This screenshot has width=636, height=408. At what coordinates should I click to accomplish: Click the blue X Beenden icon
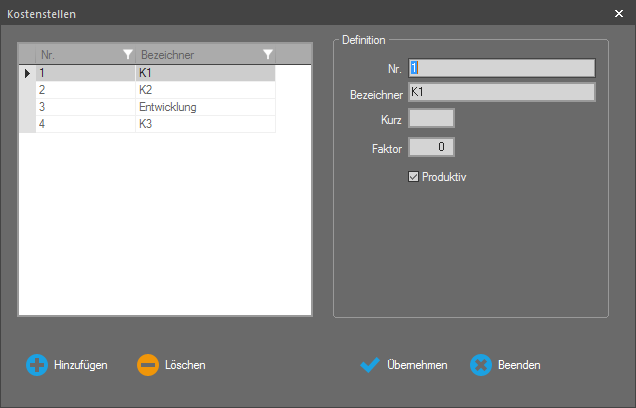click(x=481, y=365)
